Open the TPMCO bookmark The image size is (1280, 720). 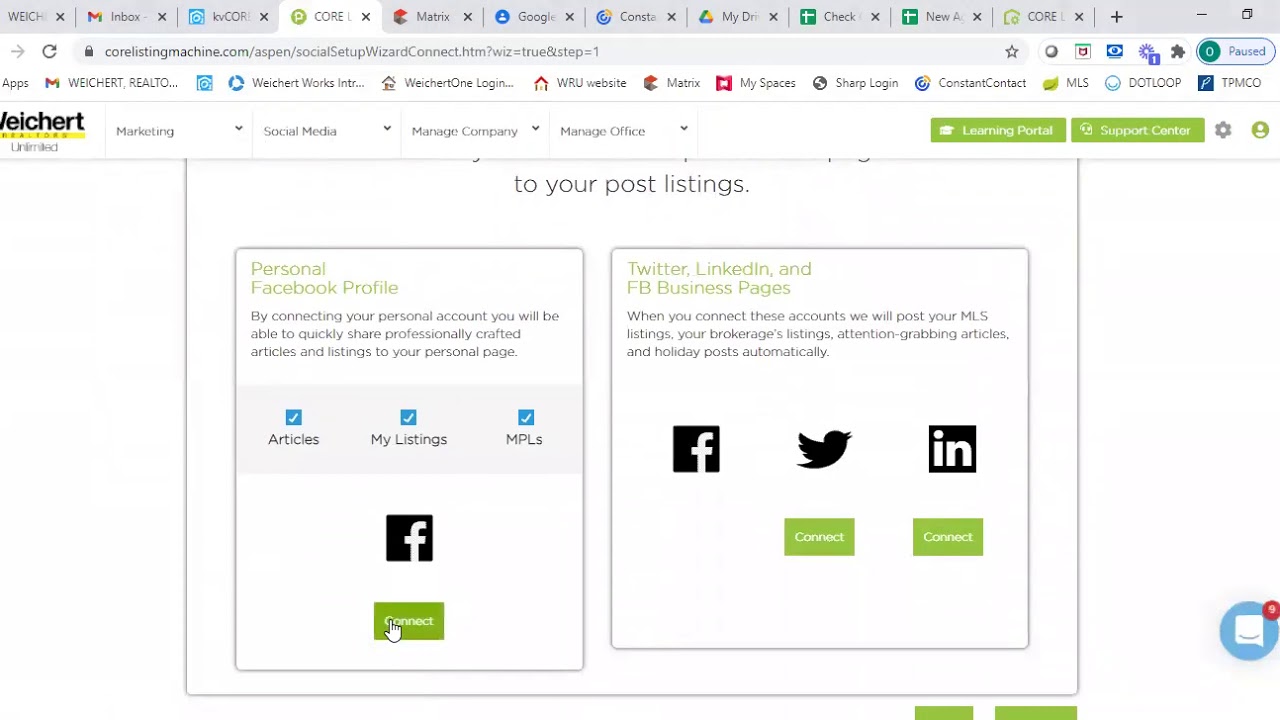[1230, 83]
